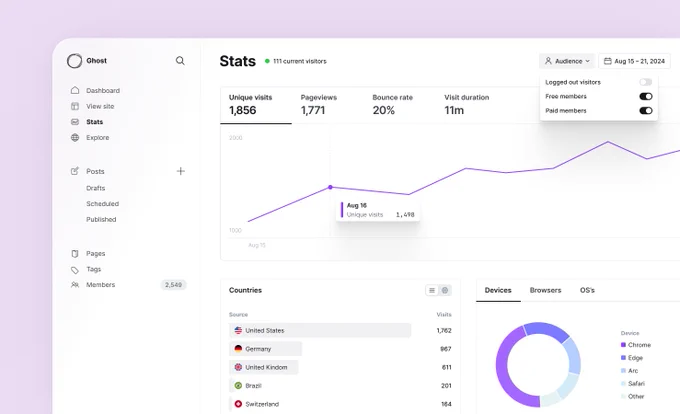Click the Switzerland flag icon
The image size is (680, 414).
[x=238, y=404]
